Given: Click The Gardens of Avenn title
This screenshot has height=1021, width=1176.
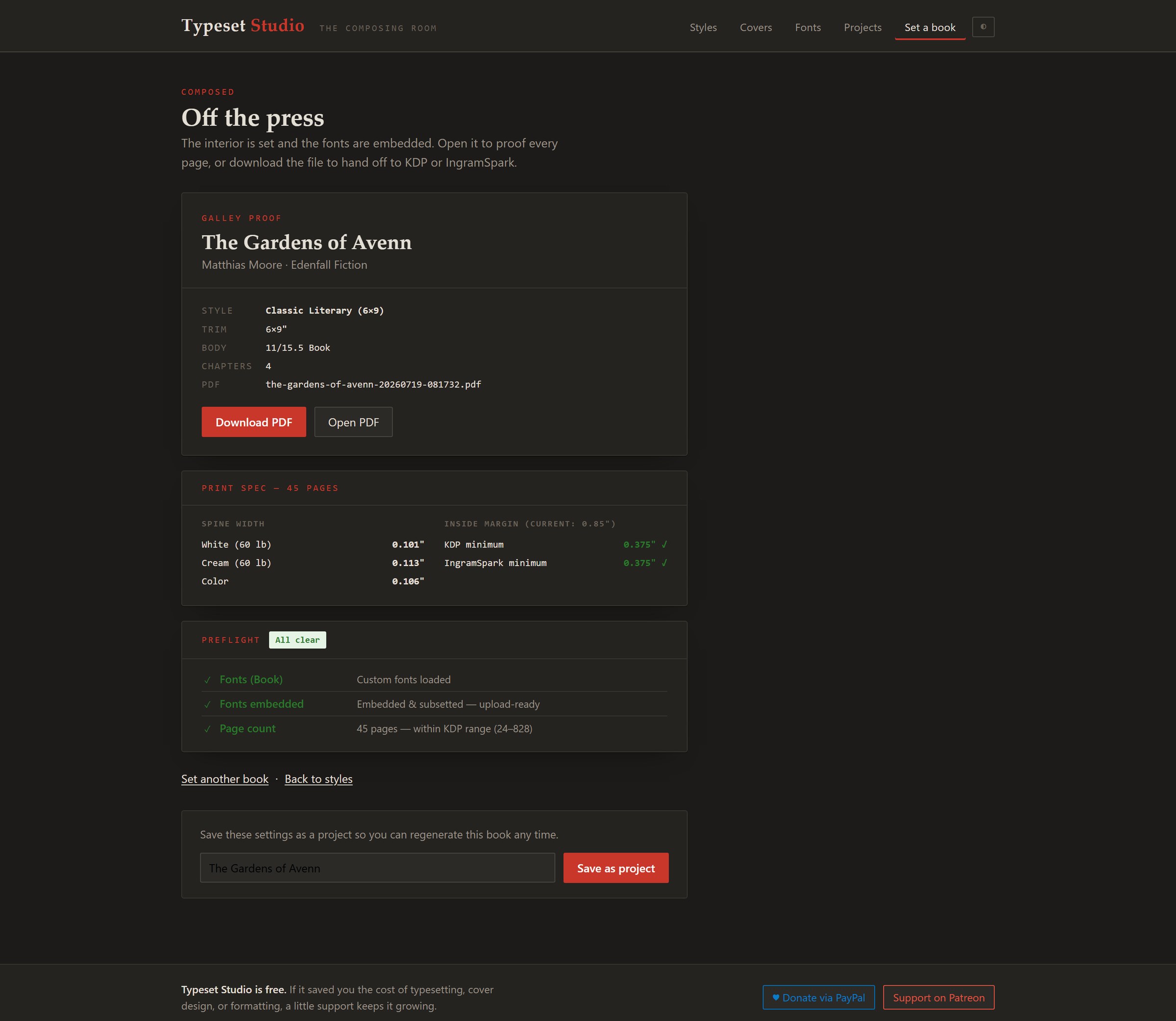Looking at the screenshot, I should pyautogui.click(x=306, y=242).
